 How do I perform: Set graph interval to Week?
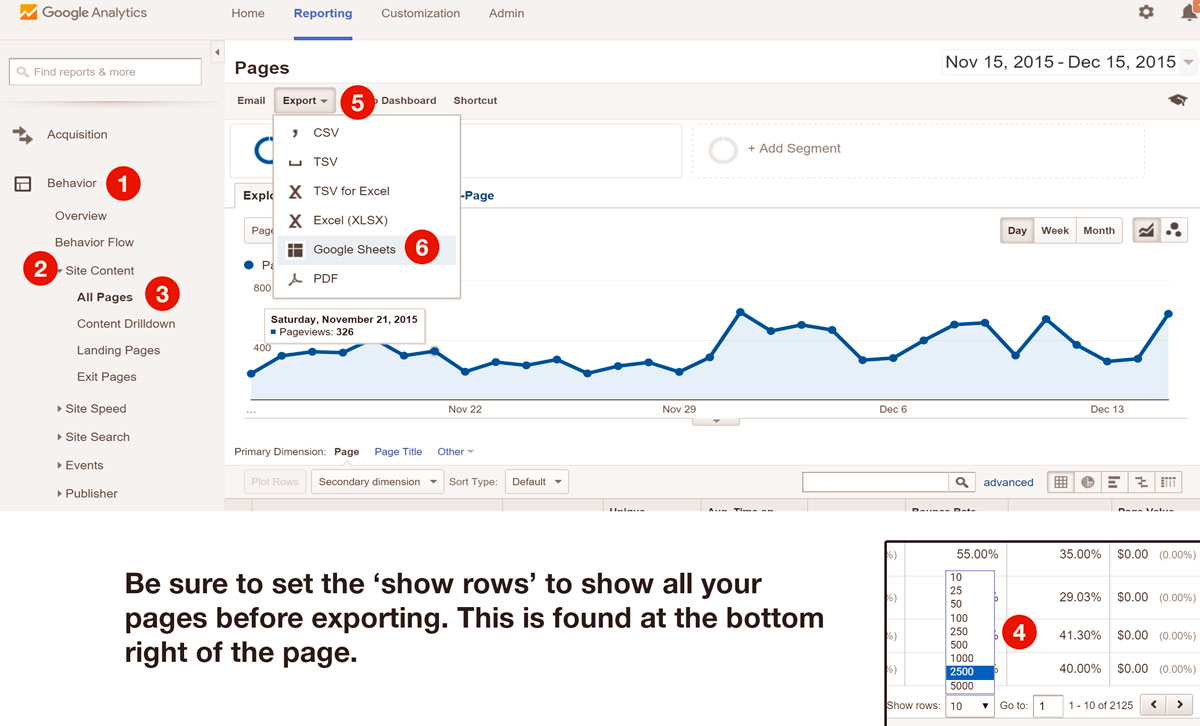point(1055,230)
